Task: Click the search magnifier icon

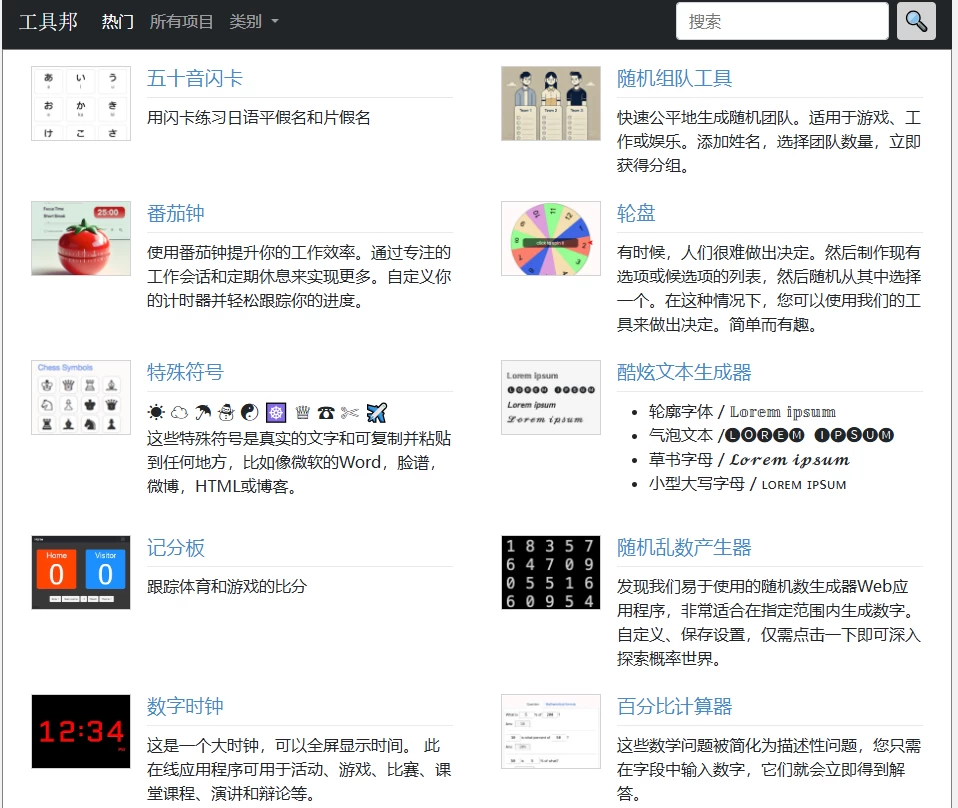Action: coord(916,21)
